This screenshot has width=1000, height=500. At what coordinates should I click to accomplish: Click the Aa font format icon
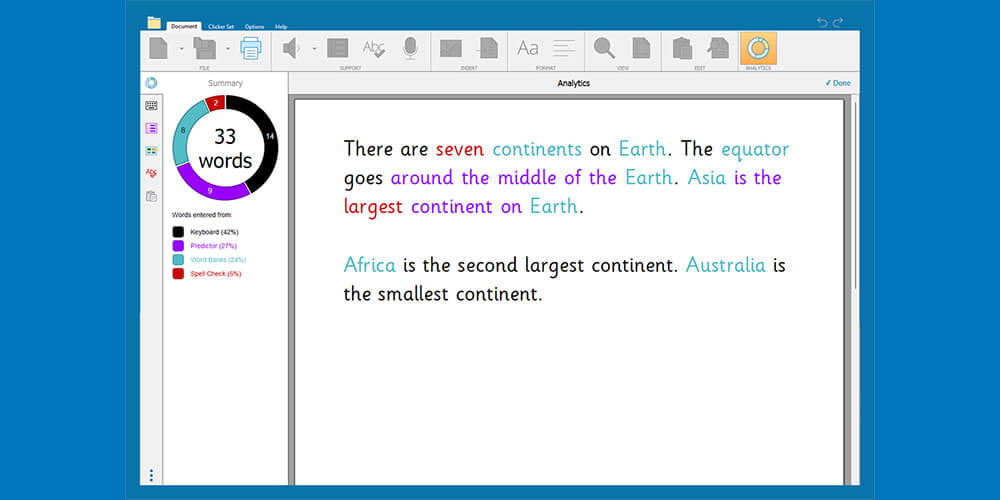[x=527, y=48]
